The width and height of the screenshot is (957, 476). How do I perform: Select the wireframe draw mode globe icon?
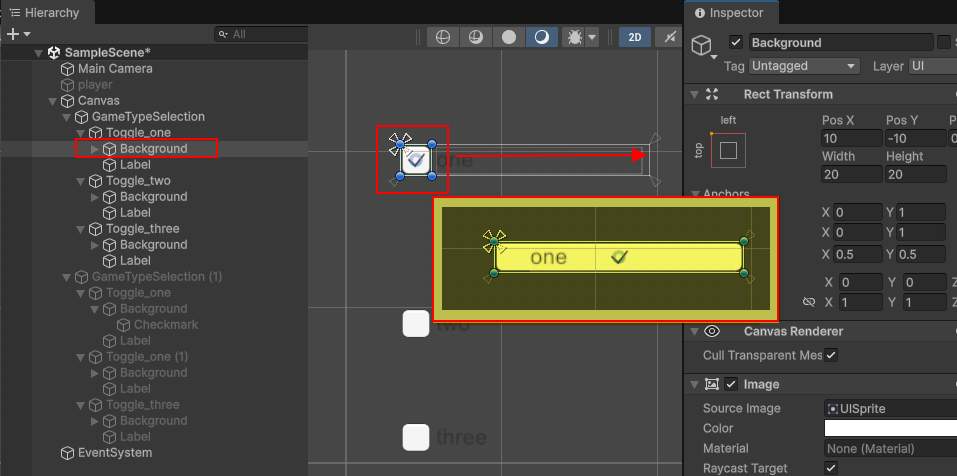tap(443, 37)
